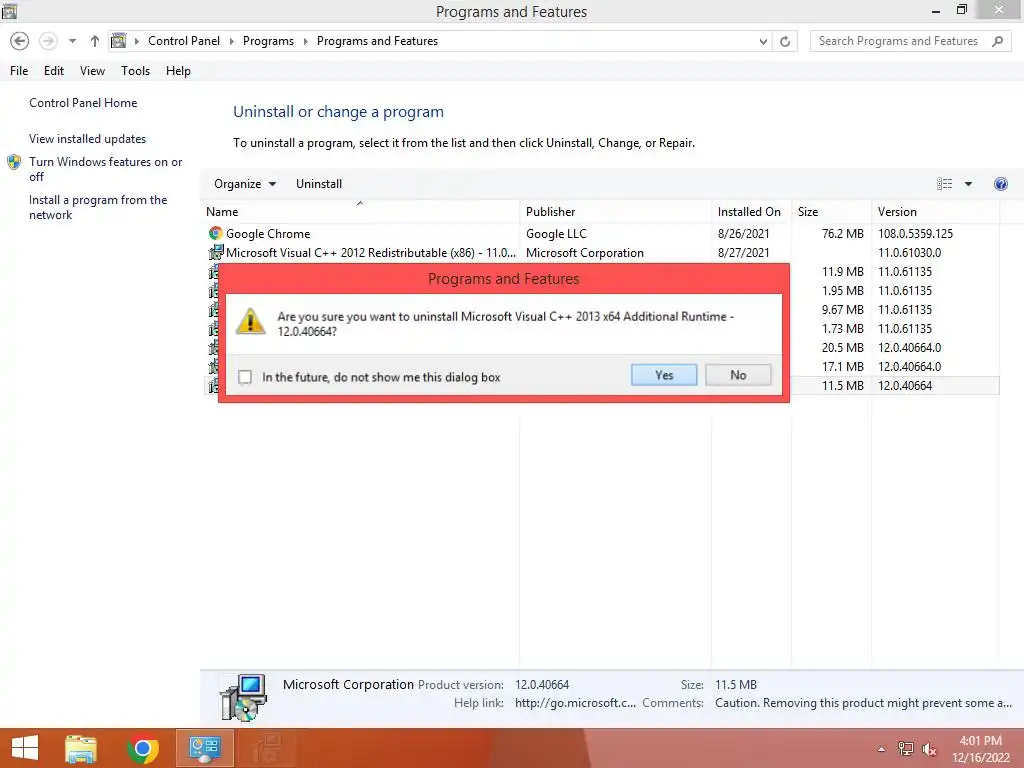Click the Forward navigation arrow
Screen dimensions: 1024x768
pyautogui.click(x=48, y=41)
